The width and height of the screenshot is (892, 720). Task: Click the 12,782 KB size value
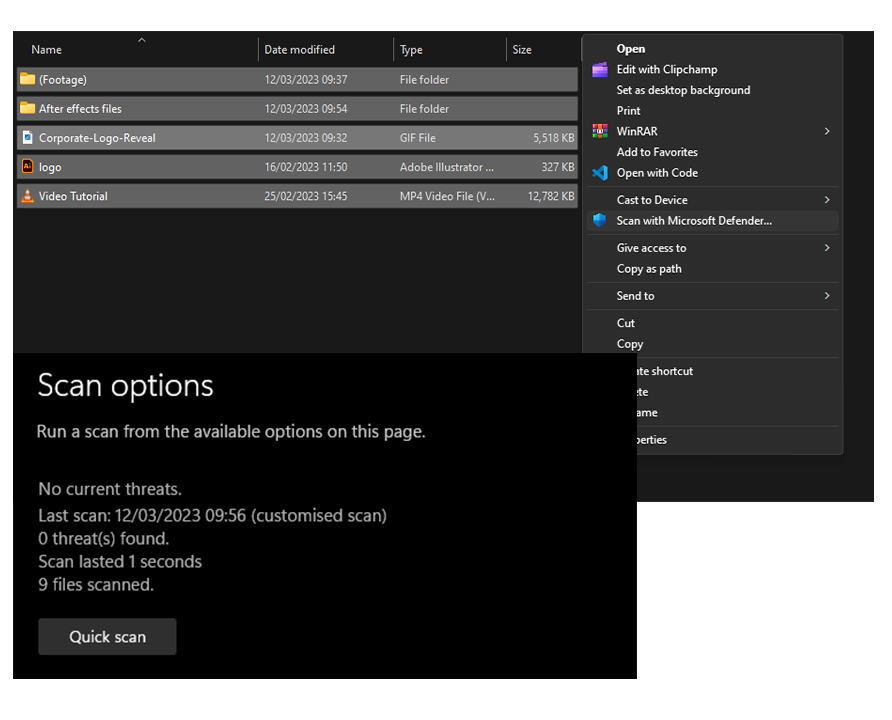[x=551, y=196]
